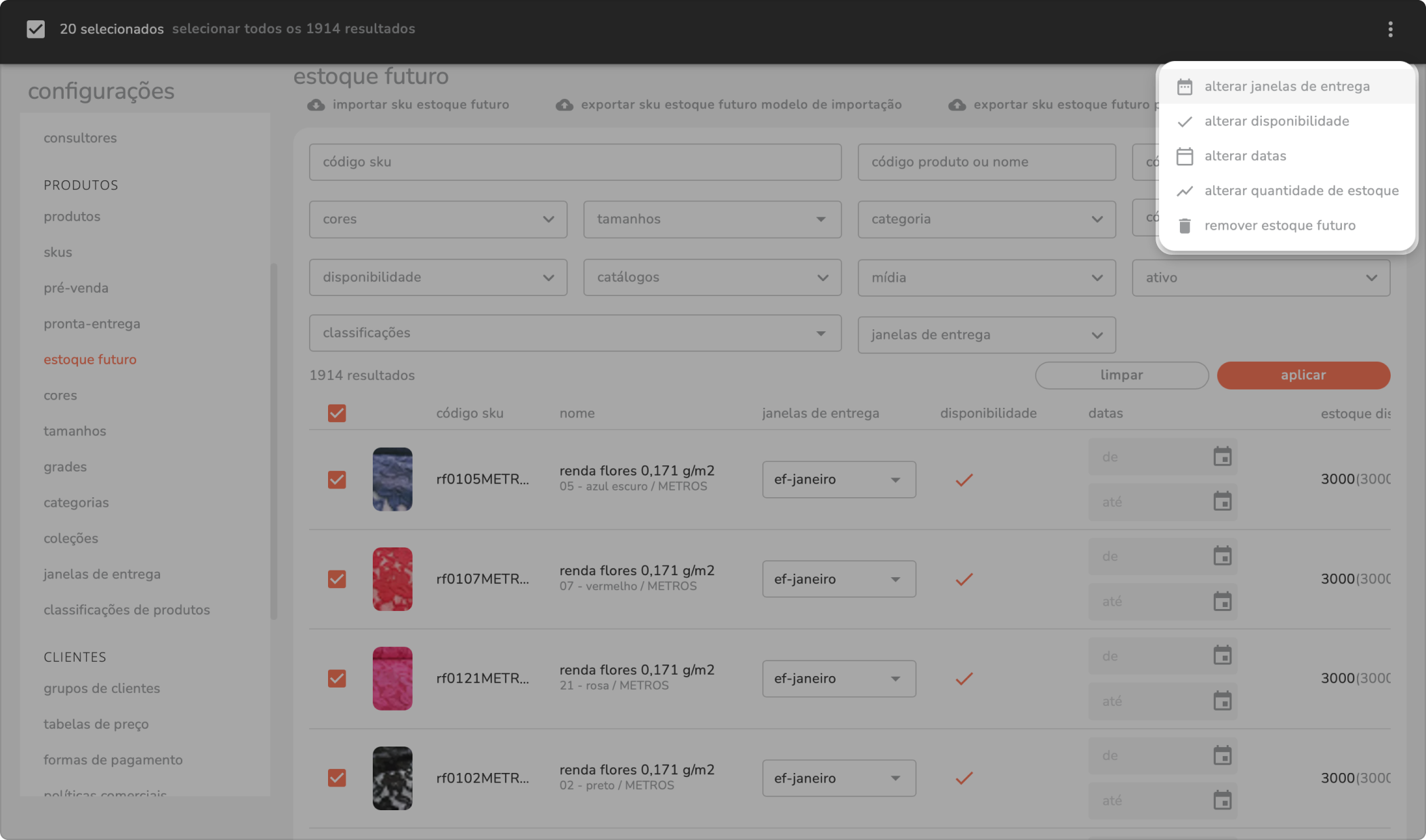Click selecionar todos os 1914 resultados link
This screenshot has height=840, width=1426.
point(293,29)
